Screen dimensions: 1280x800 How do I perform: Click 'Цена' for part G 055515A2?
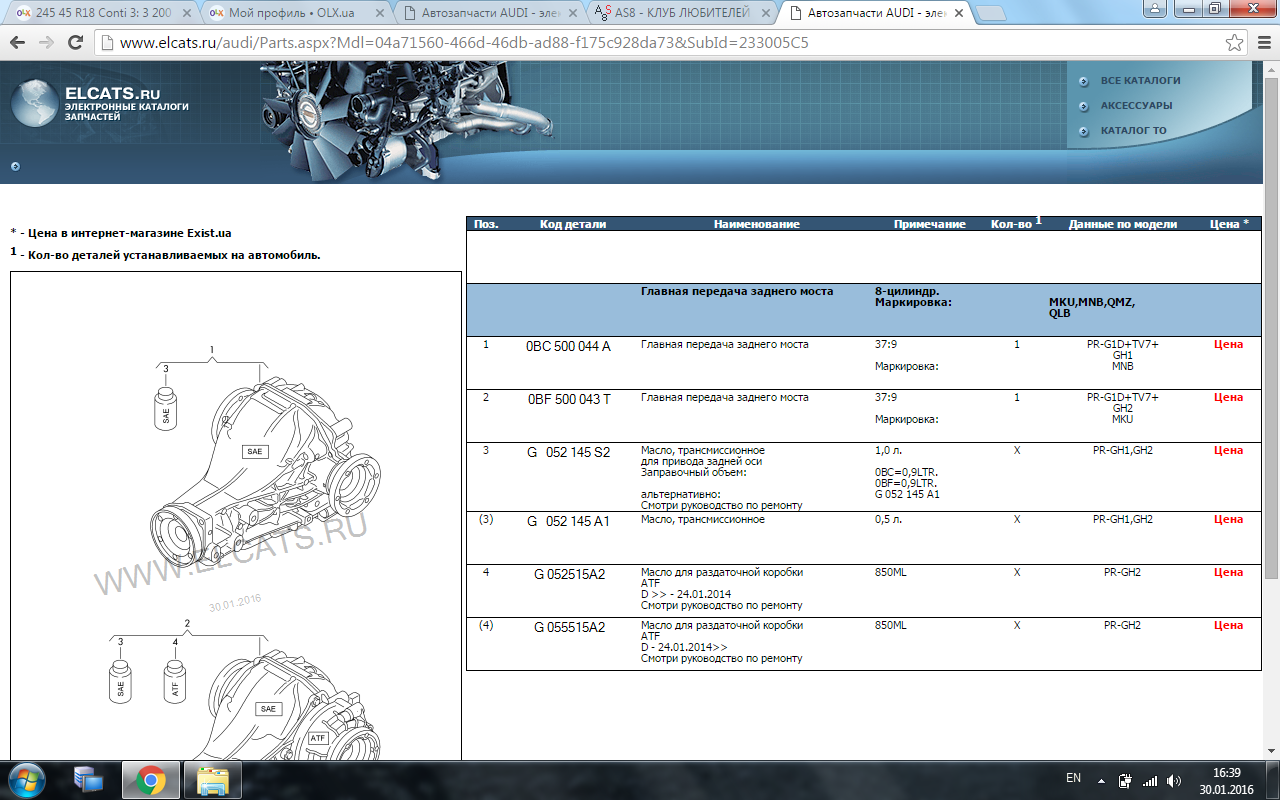pos(1228,625)
